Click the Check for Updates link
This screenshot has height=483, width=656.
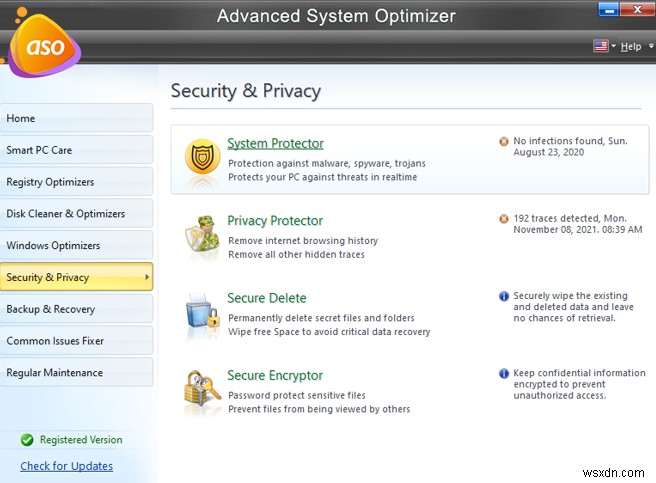[x=66, y=466]
